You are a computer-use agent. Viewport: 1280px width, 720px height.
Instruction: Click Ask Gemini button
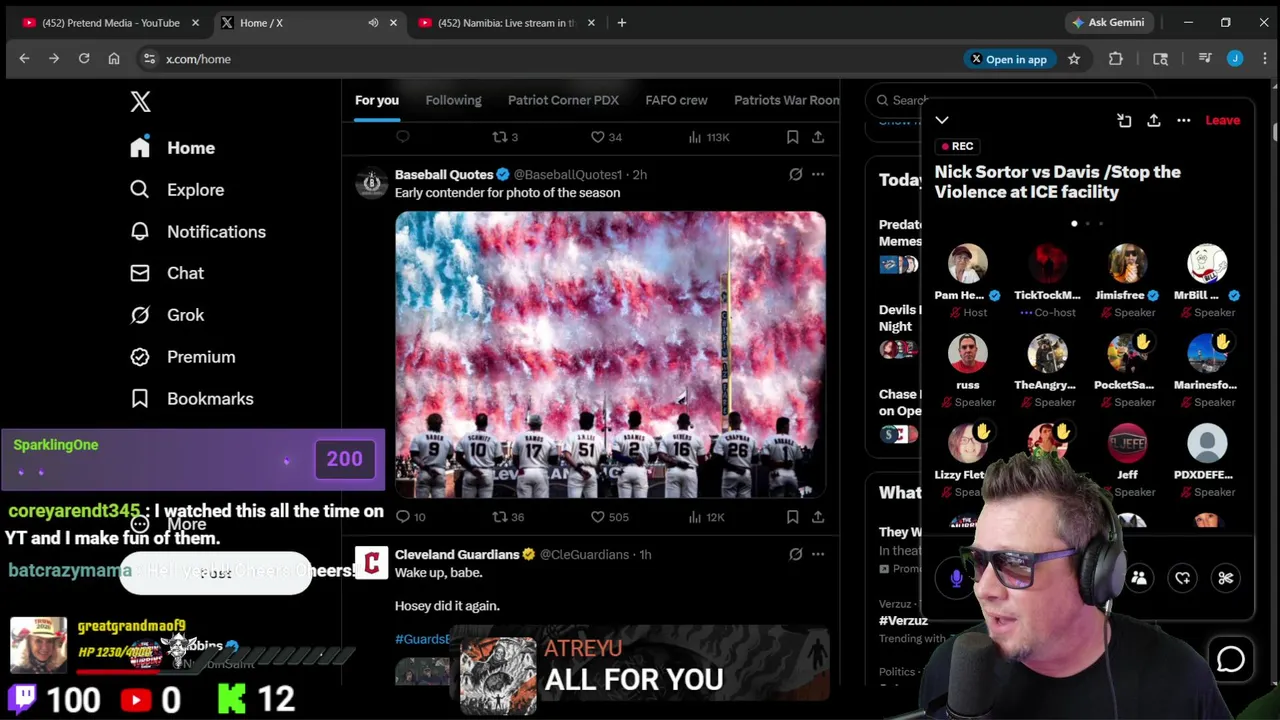point(1108,22)
